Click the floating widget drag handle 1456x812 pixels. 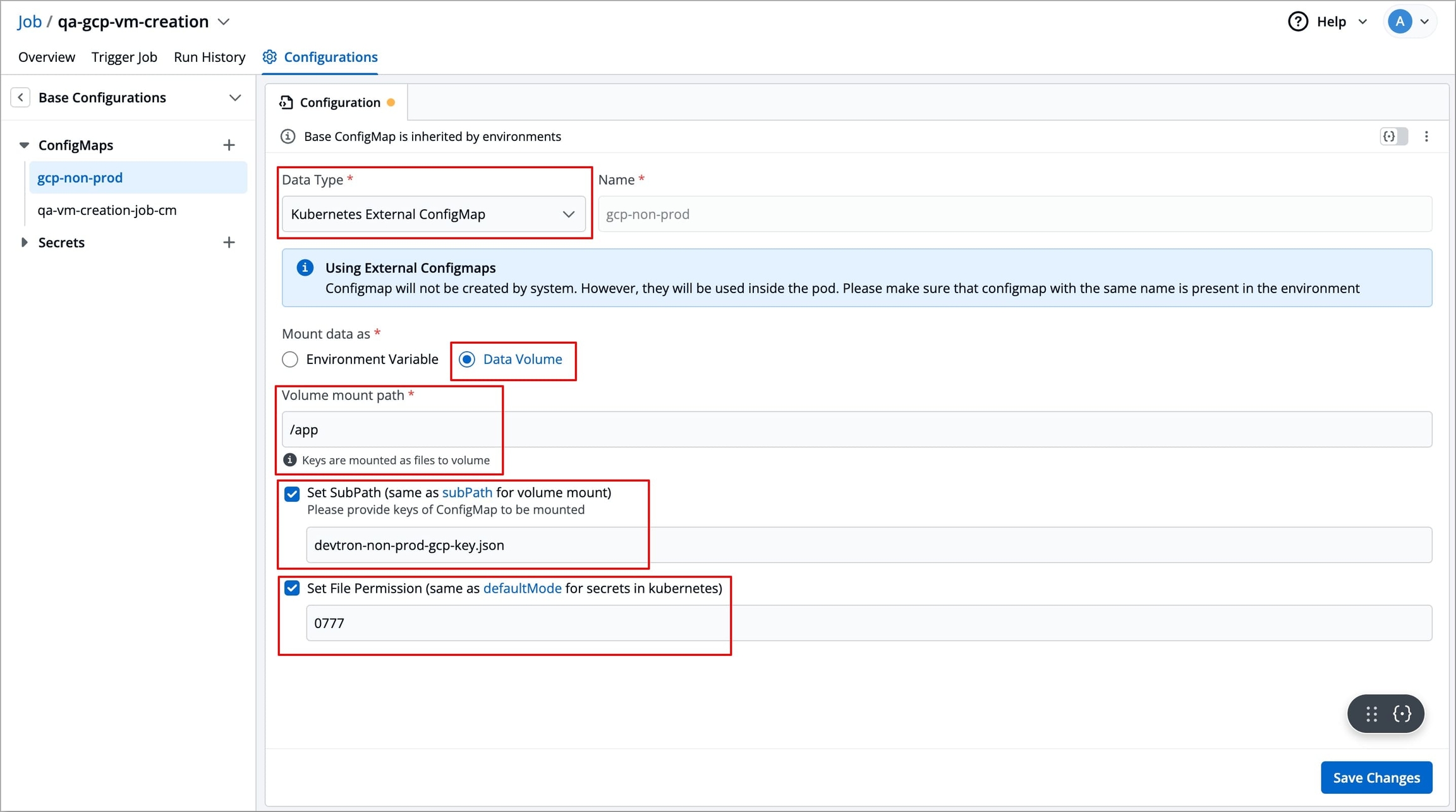[x=1371, y=714]
